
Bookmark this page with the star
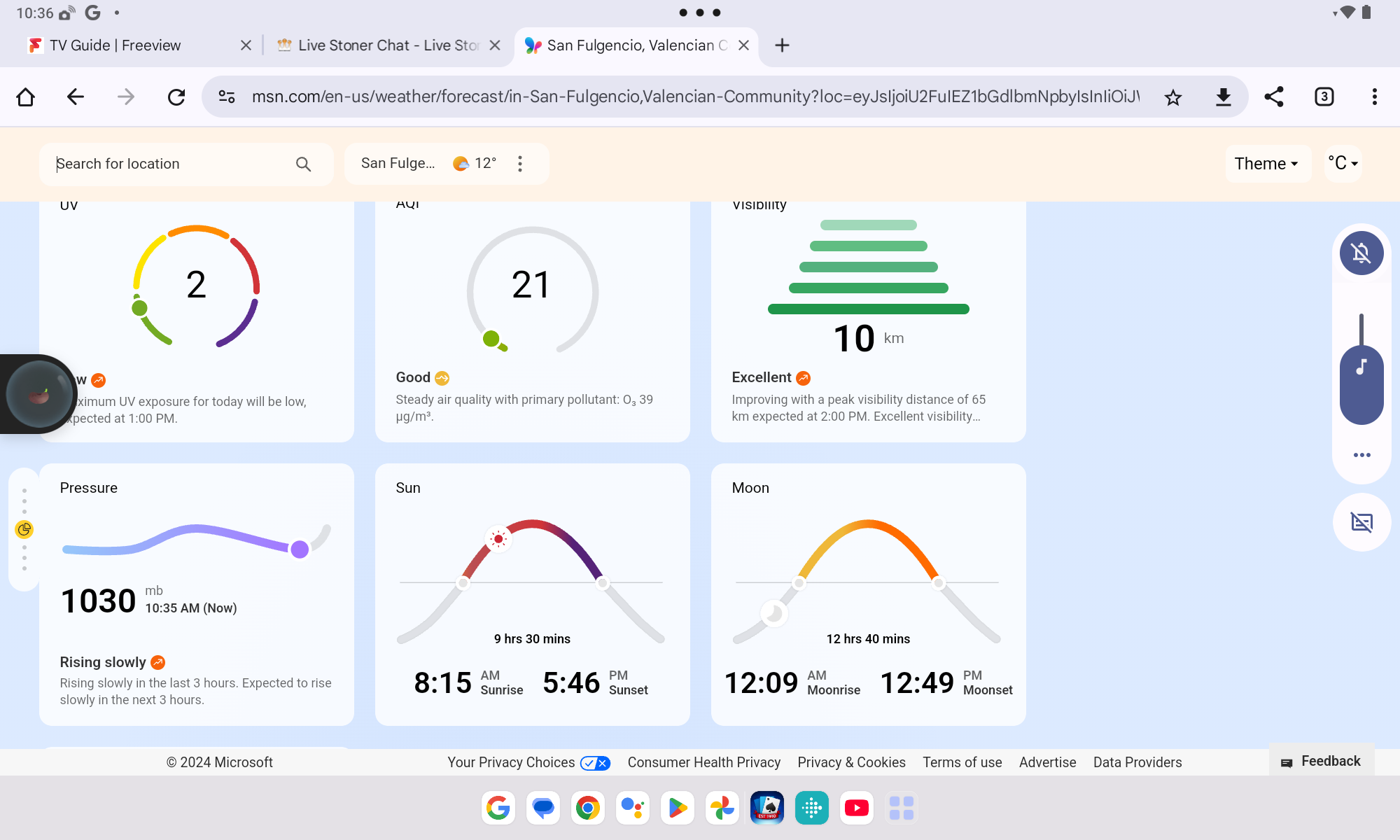click(1173, 97)
